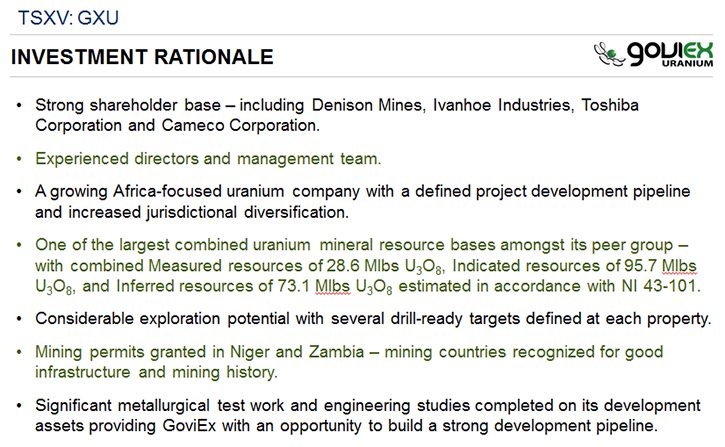This screenshot has width=725, height=447.
Task: Click the TSXV: GXU ticker text
Action: coord(68,18)
